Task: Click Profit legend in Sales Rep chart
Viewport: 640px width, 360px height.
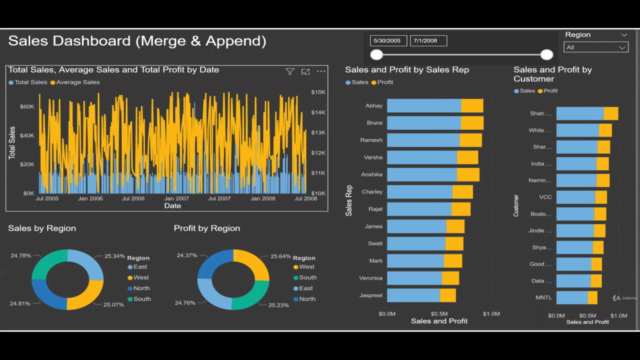Action: point(382,82)
